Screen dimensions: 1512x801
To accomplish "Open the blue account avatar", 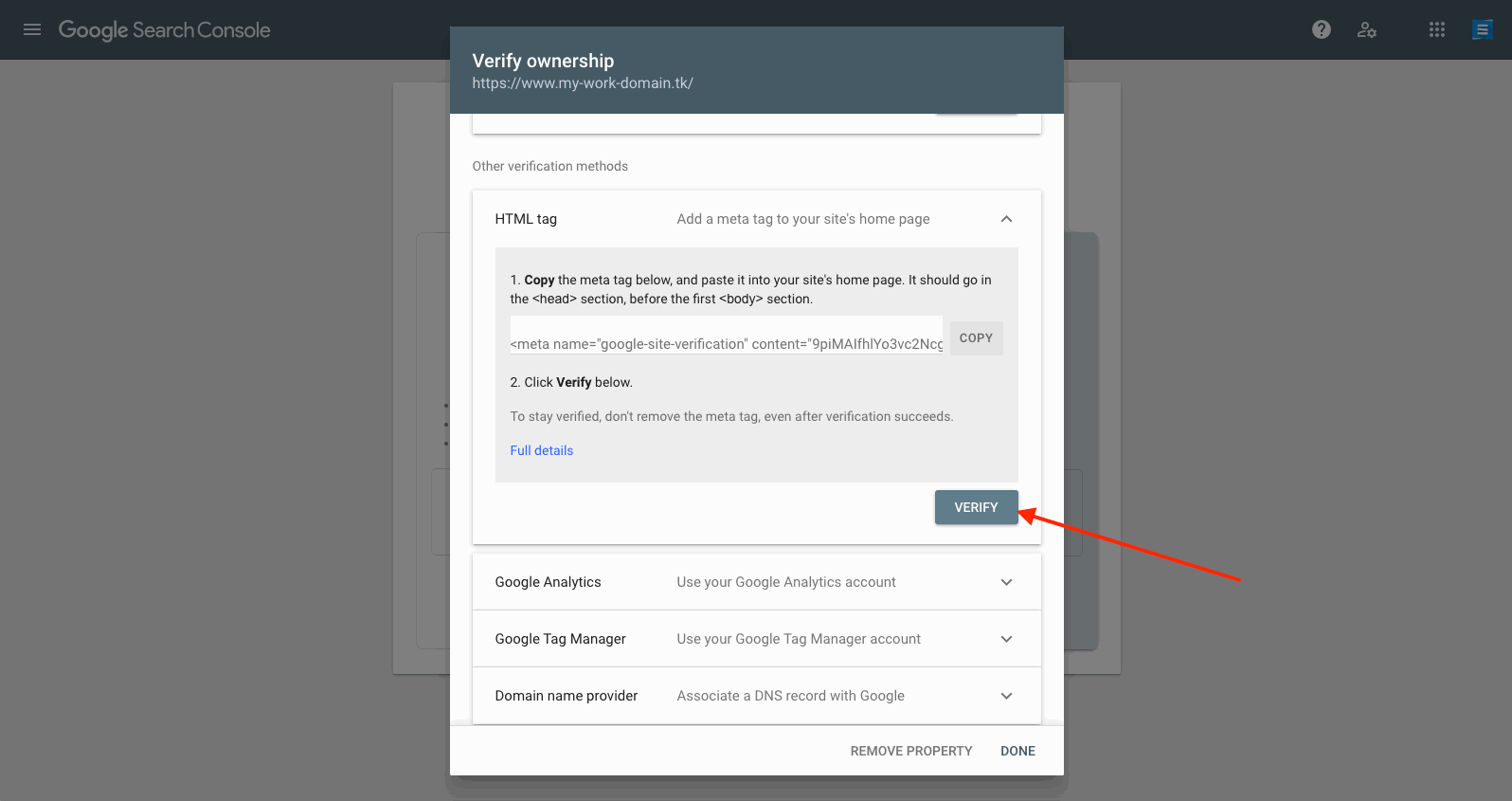I will pyautogui.click(x=1483, y=29).
